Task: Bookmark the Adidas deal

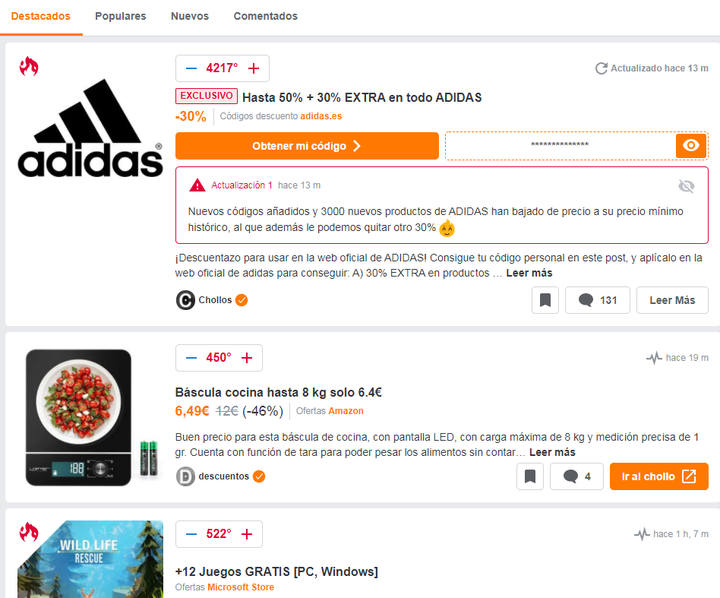Action: pos(545,300)
